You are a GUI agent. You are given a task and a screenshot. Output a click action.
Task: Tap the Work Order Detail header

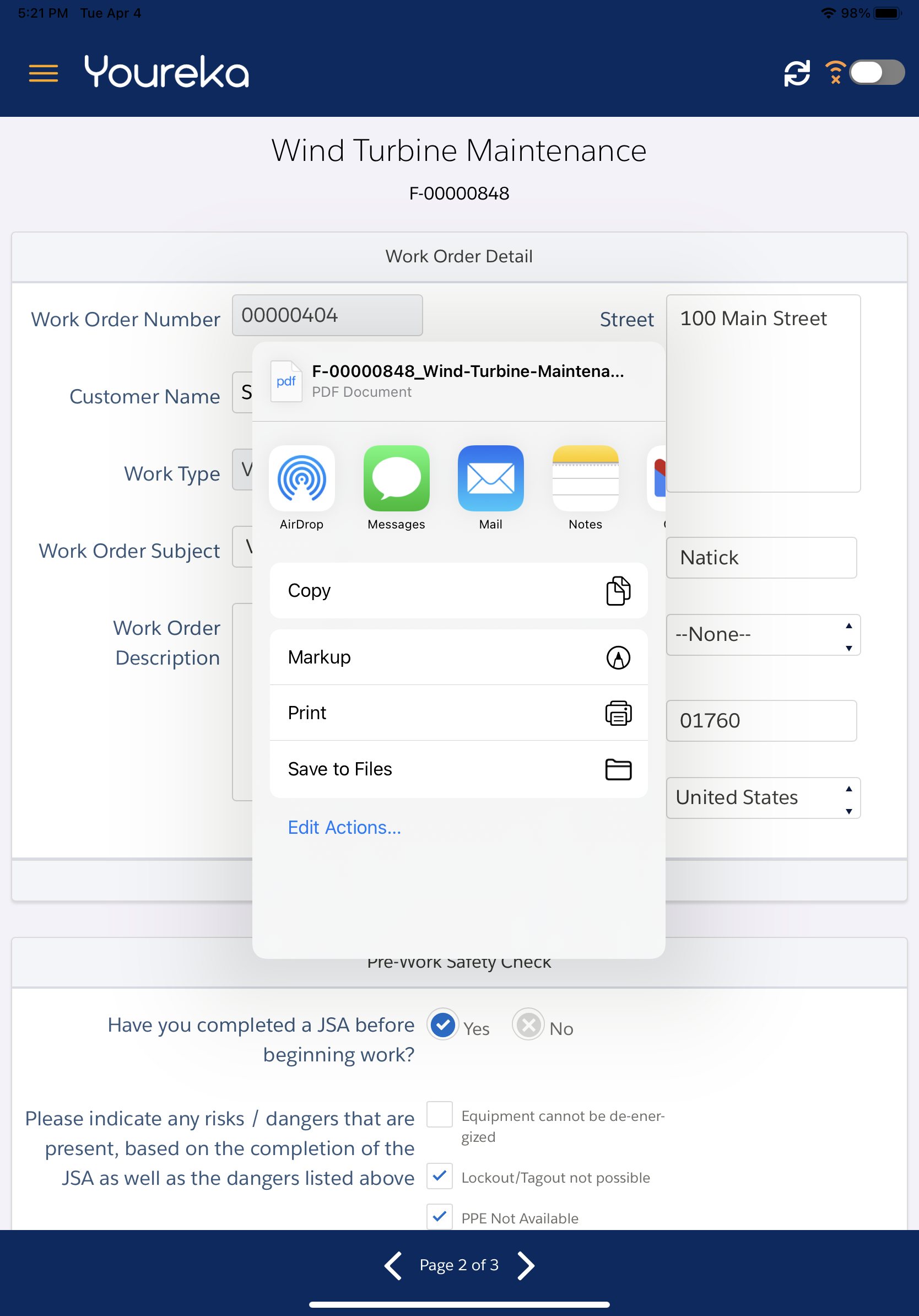coord(459,256)
